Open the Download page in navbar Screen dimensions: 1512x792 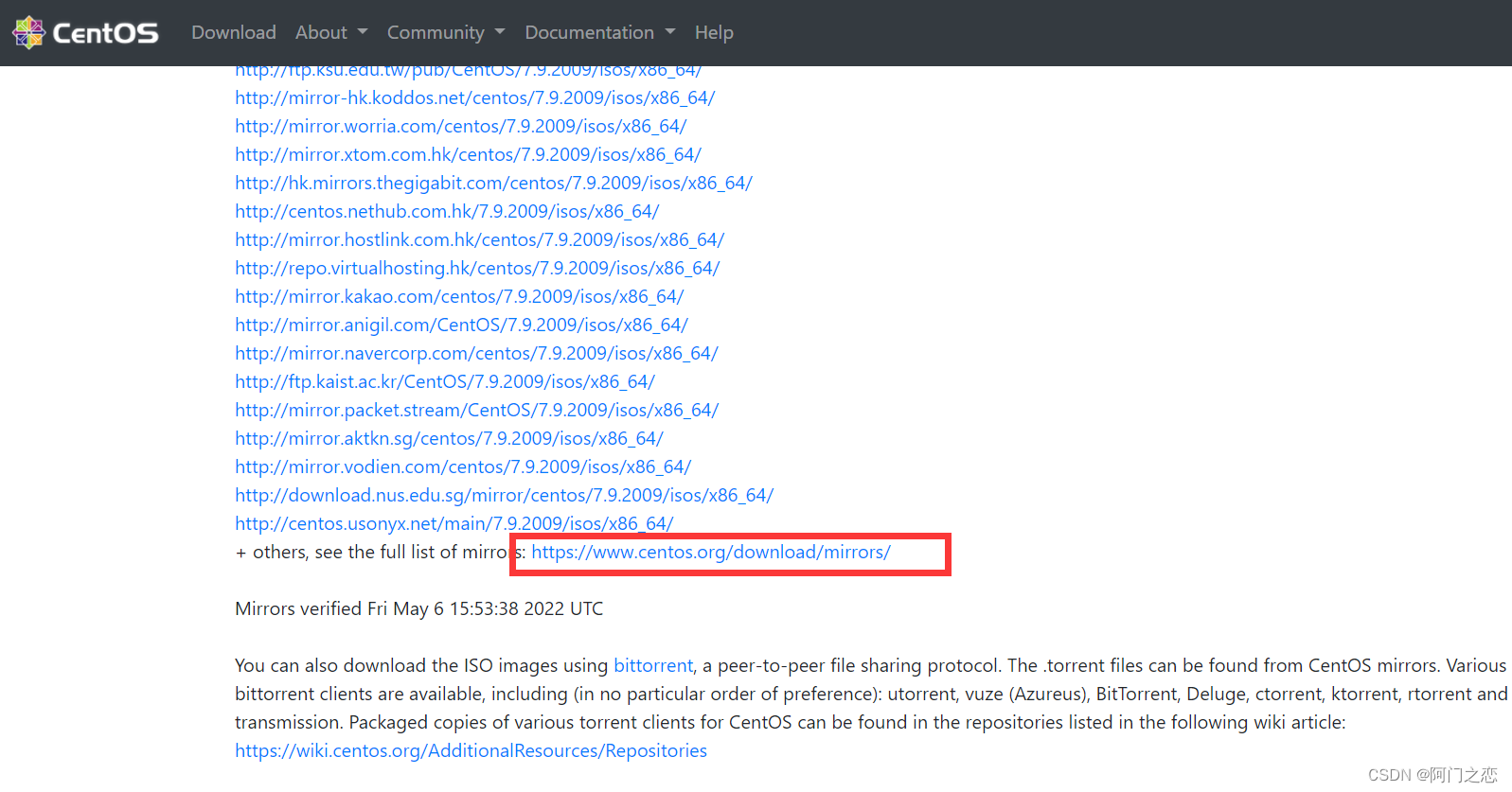click(x=234, y=32)
